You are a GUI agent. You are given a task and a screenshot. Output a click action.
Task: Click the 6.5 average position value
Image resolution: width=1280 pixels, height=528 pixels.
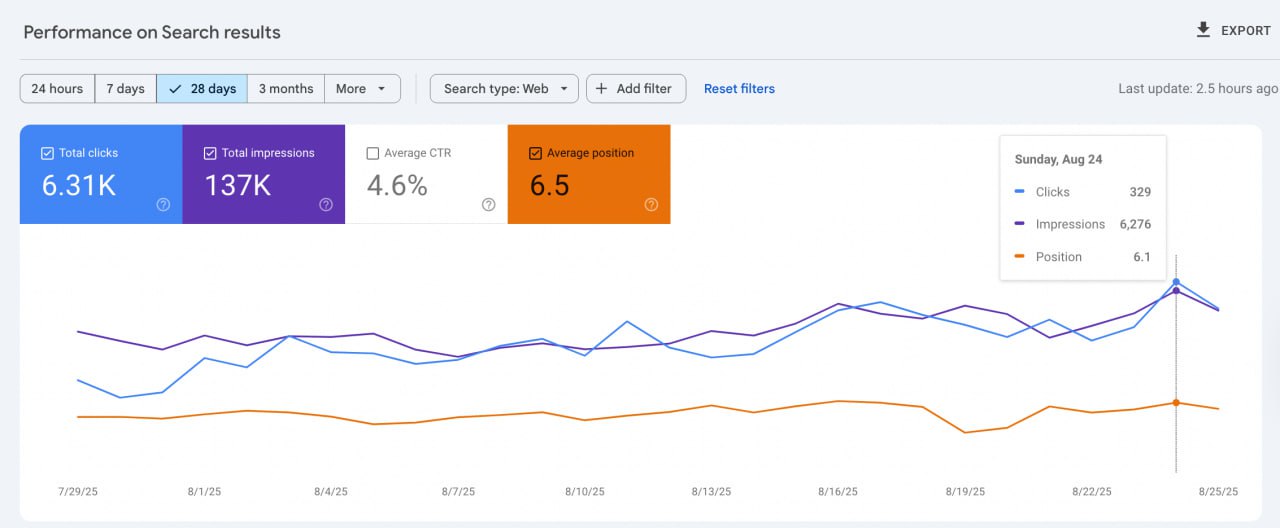pos(549,185)
